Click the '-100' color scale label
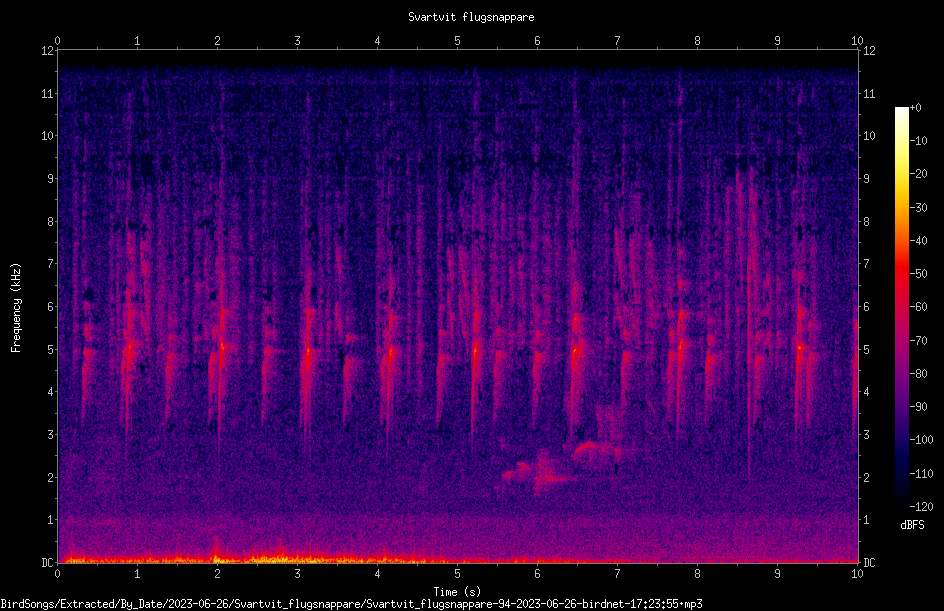The height and width of the screenshot is (611, 944). coord(922,440)
